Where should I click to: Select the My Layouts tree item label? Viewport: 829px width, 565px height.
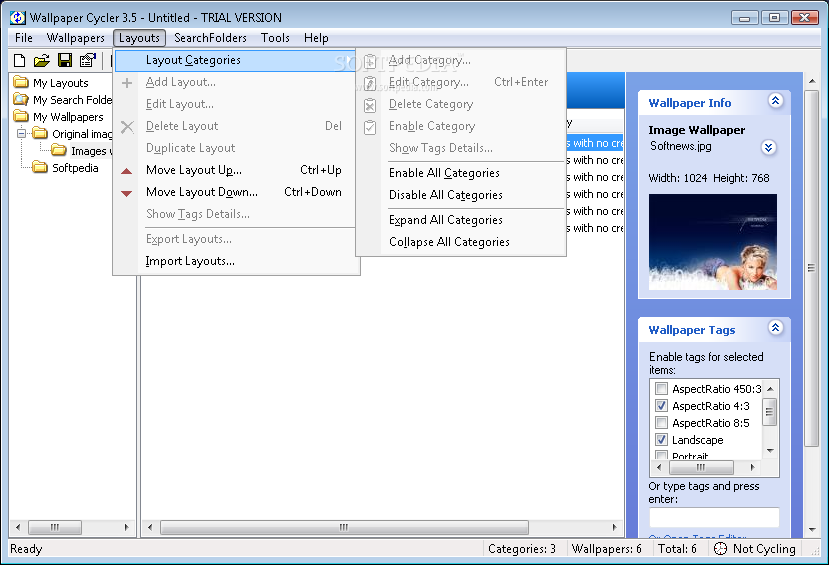(x=60, y=83)
